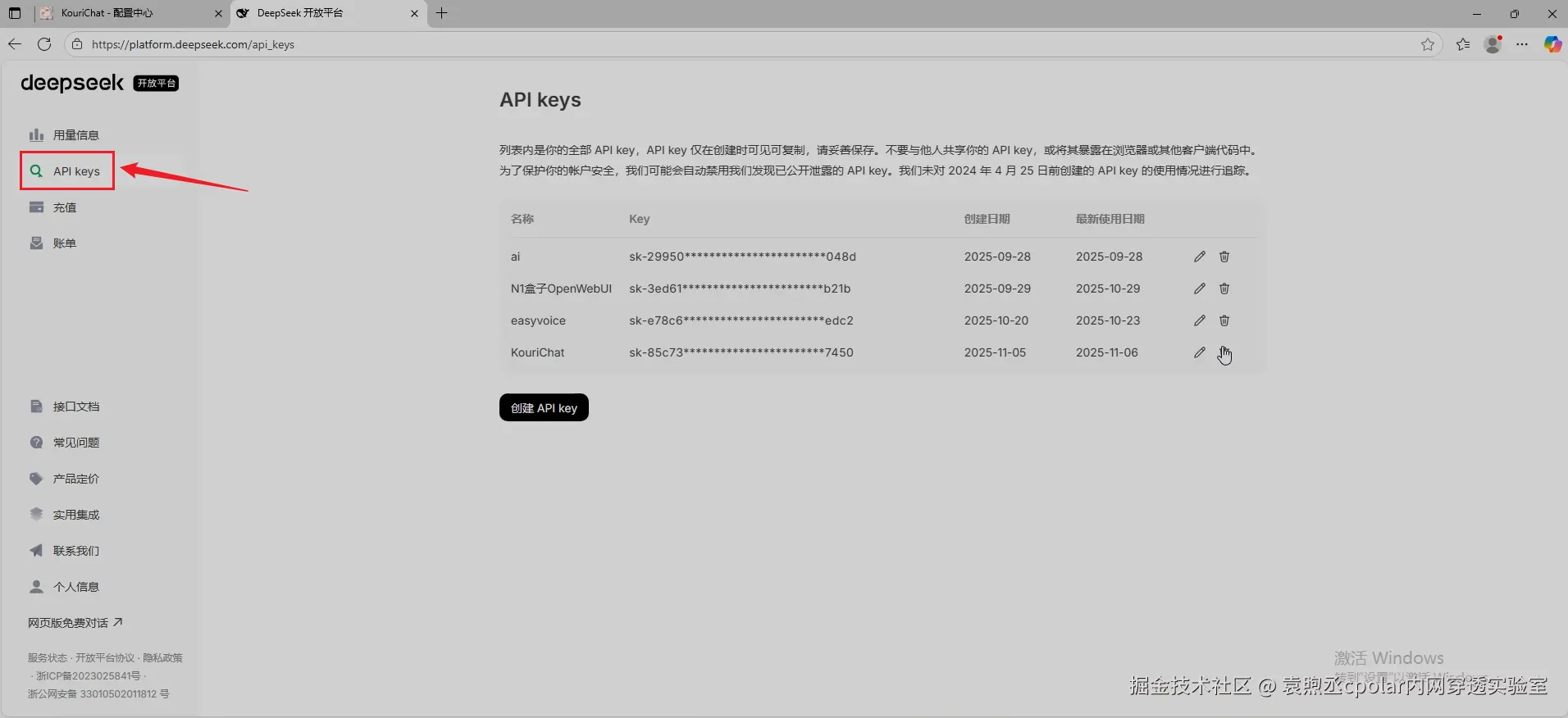Delete the N1盒子OpenWebUI key

tap(1224, 289)
